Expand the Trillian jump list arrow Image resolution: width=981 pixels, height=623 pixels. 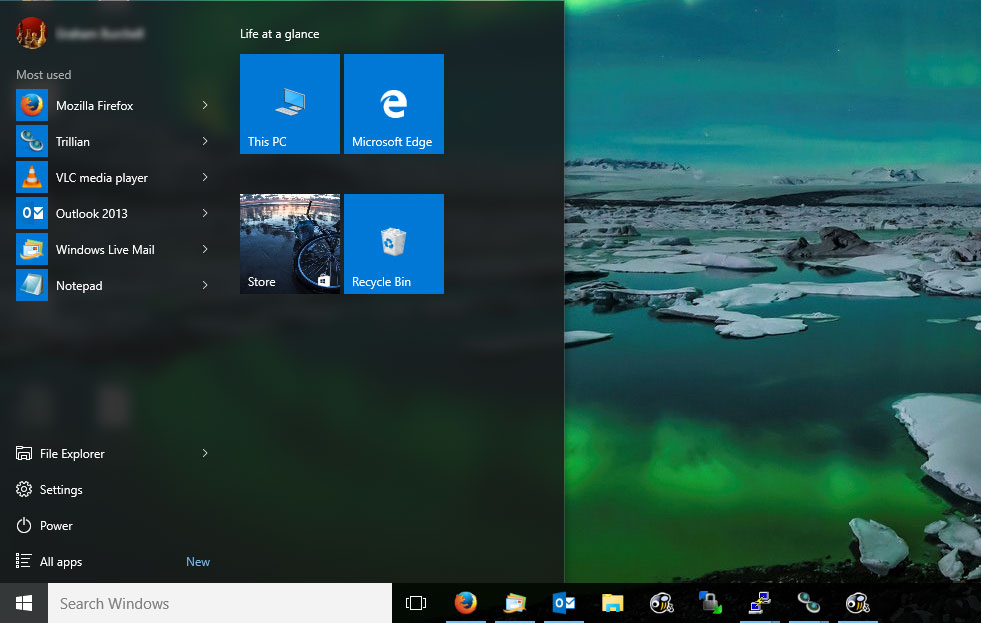tap(205, 141)
